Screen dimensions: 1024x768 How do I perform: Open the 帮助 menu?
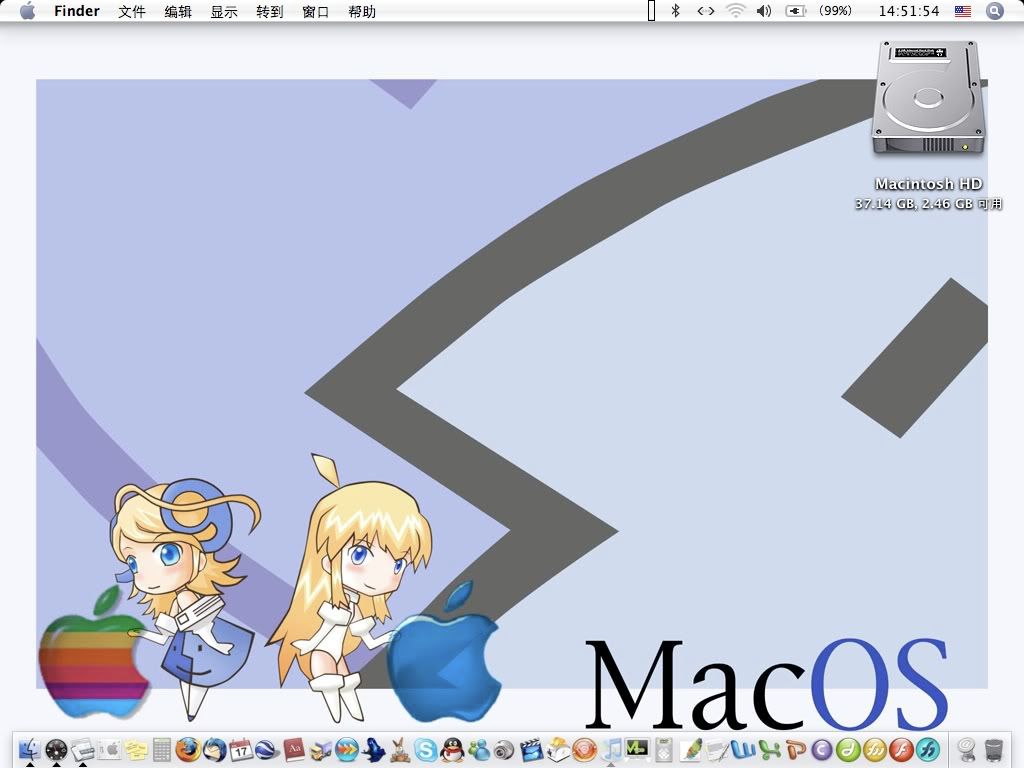(x=362, y=11)
